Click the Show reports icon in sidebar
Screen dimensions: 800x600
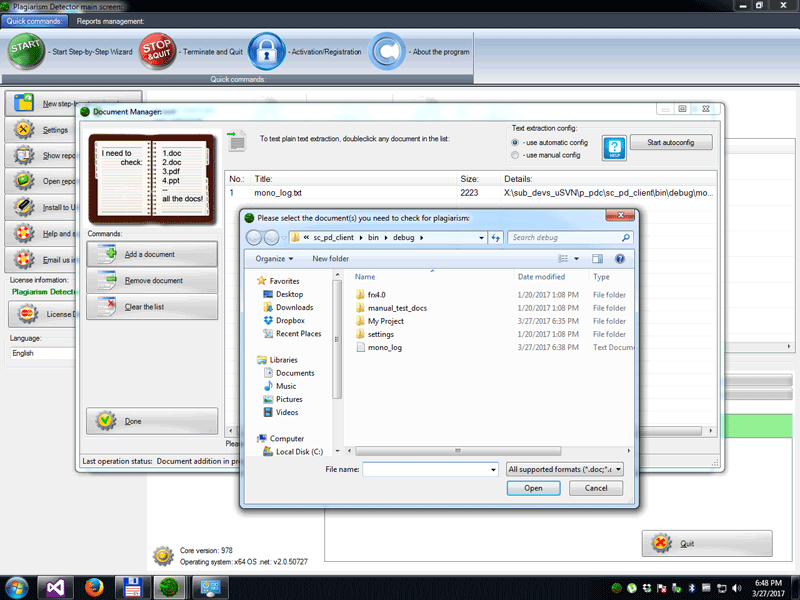(x=23, y=155)
